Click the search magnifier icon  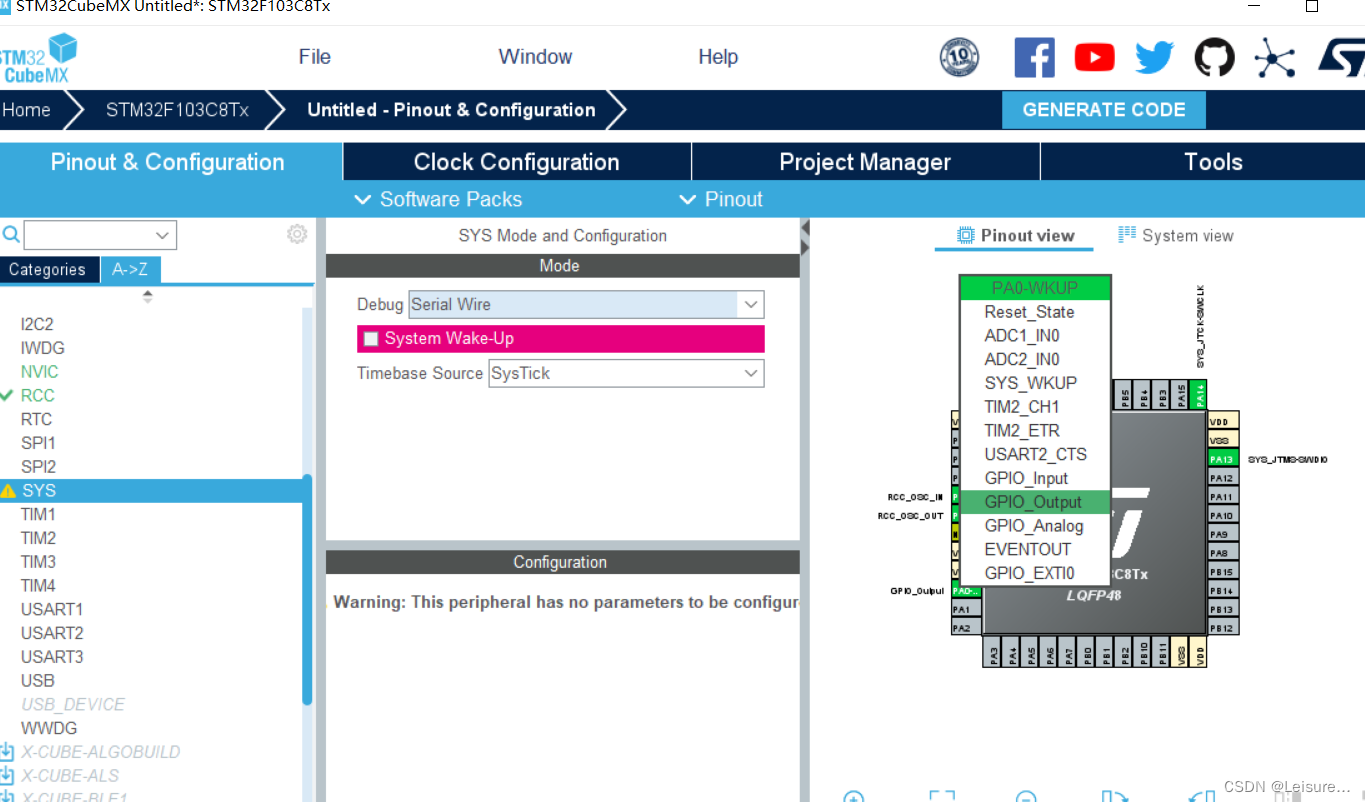(11, 235)
